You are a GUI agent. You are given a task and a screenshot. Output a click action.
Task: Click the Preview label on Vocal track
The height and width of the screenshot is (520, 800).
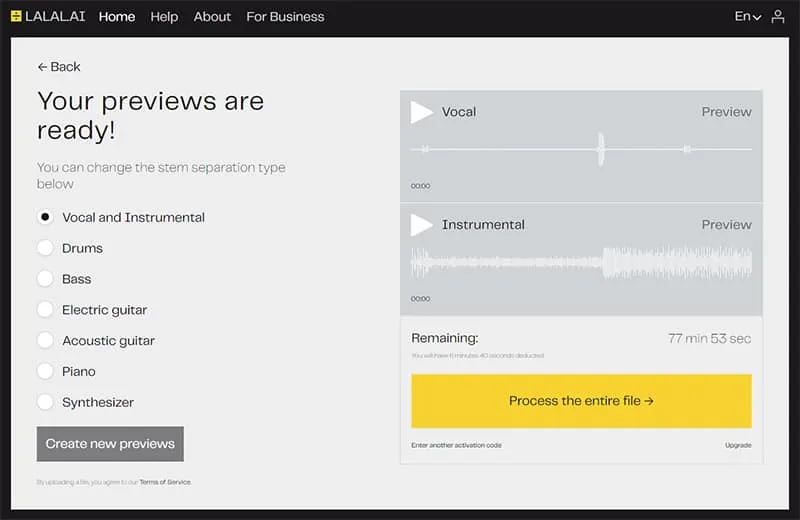point(727,112)
